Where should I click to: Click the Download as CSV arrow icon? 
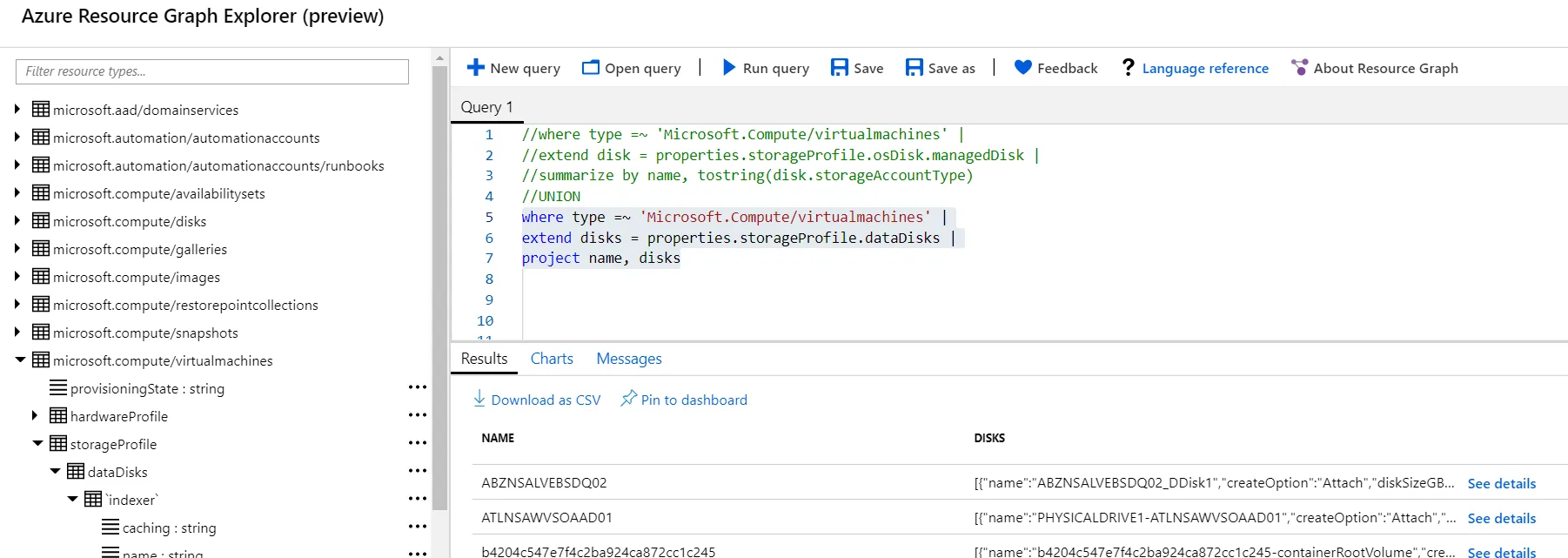tap(479, 399)
